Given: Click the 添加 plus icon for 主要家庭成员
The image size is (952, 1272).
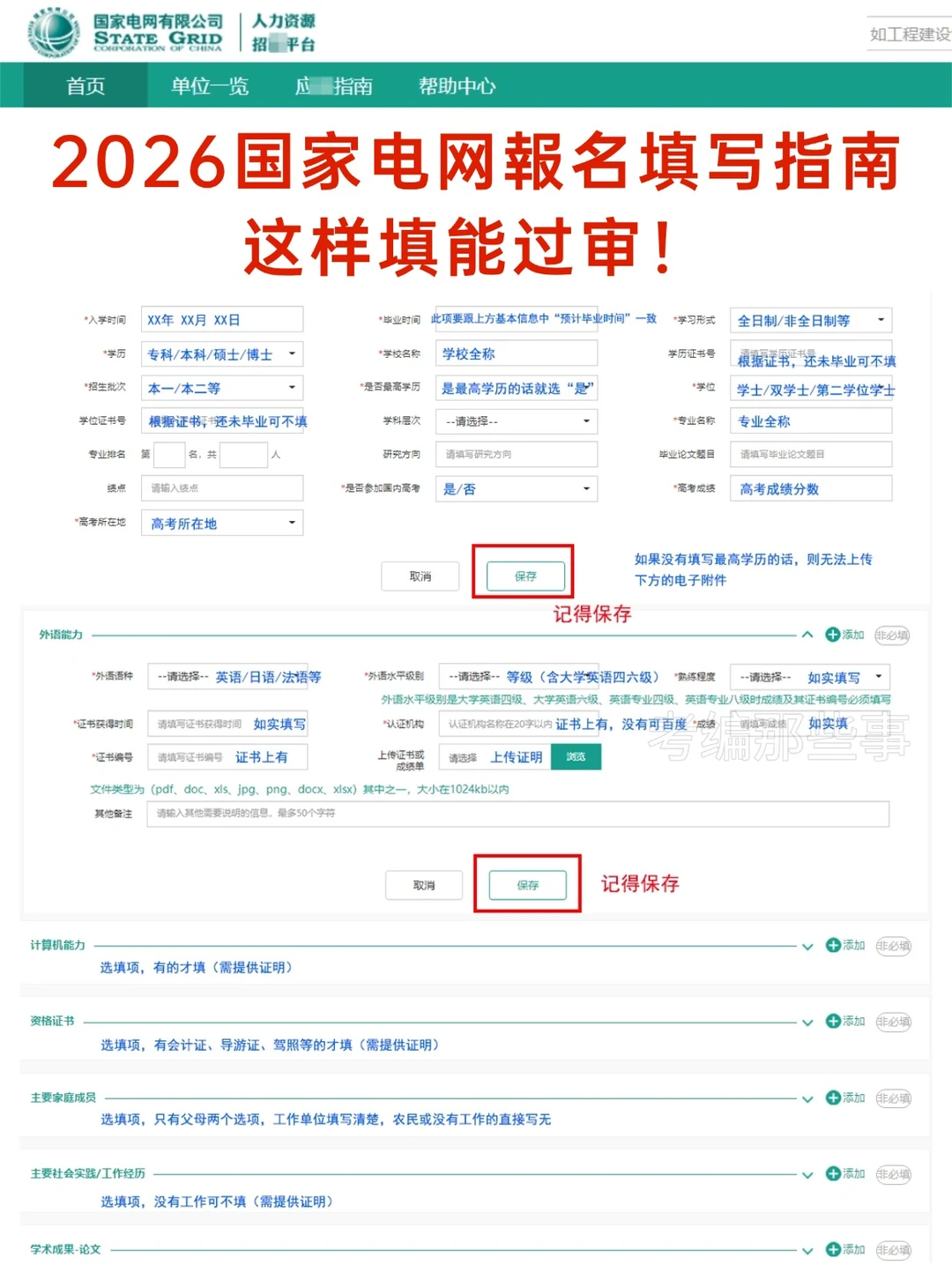Looking at the screenshot, I should point(833,1097).
